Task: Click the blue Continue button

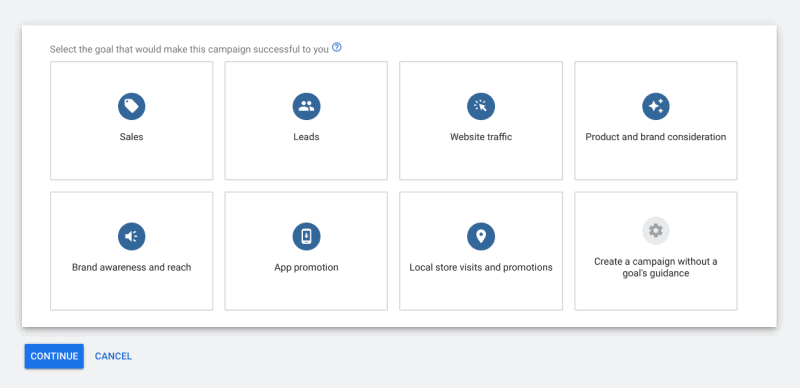Action: [x=54, y=356]
